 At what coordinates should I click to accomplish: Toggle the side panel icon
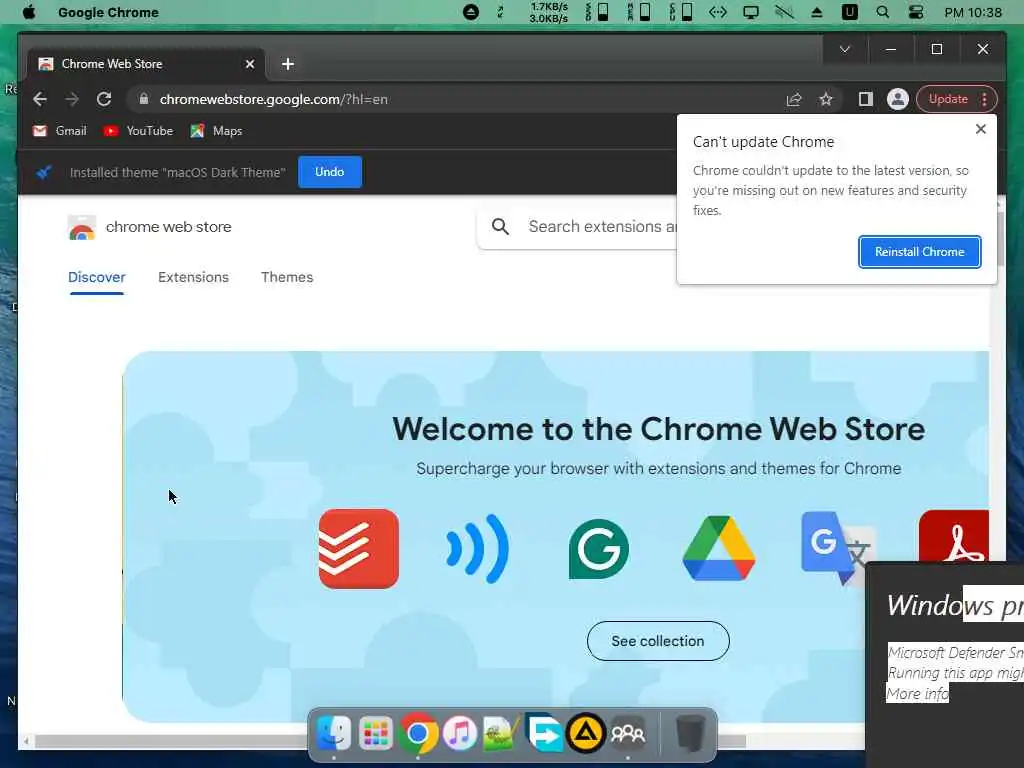point(865,99)
